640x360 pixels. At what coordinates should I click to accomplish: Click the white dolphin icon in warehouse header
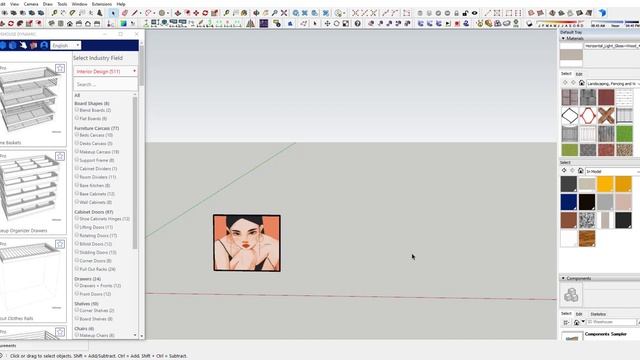tap(23, 45)
